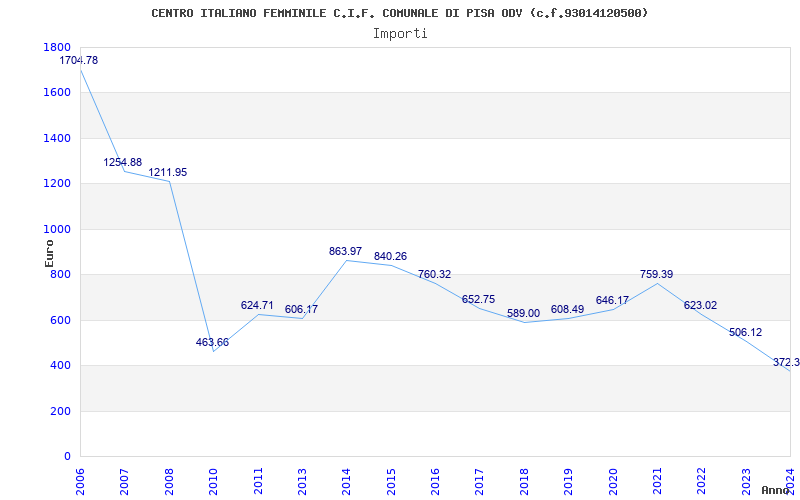Click the 800 y-axis tick label
The height and width of the screenshot is (500, 800).
(x=61, y=275)
